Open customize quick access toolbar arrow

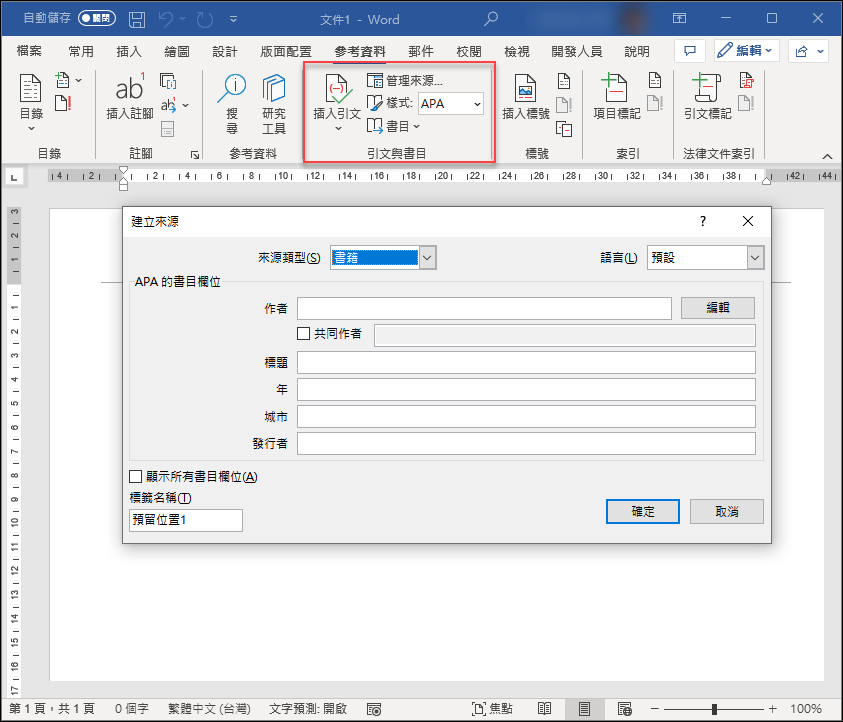(x=233, y=19)
